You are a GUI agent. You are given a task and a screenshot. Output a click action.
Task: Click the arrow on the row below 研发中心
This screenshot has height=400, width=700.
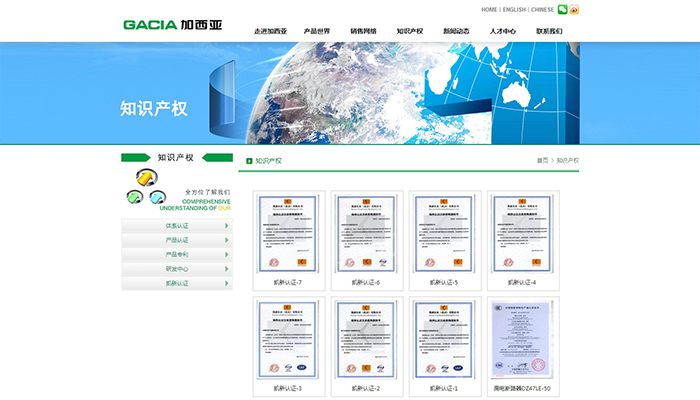click(226, 283)
